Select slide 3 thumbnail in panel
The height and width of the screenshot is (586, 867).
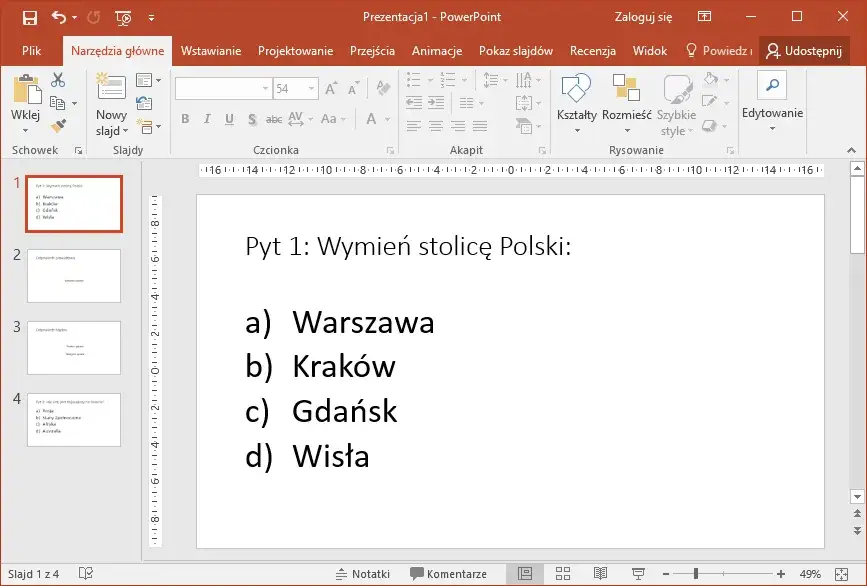(75, 347)
